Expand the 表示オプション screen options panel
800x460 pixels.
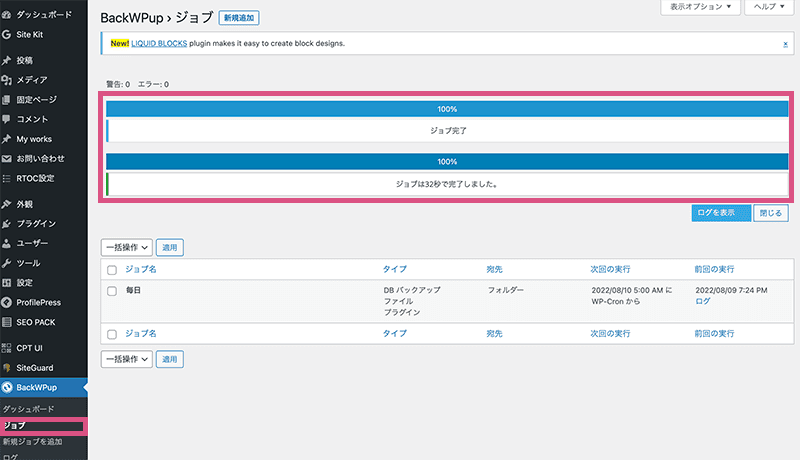700,7
